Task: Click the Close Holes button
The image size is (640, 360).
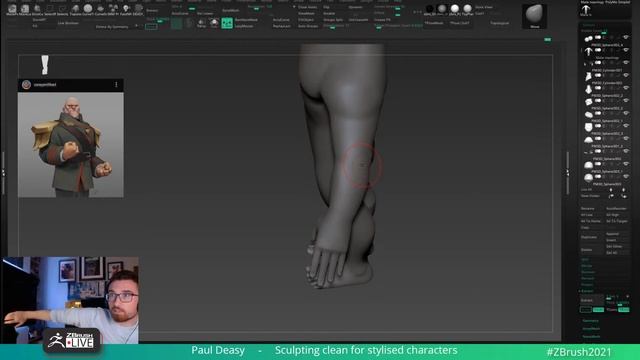Action: (x=307, y=7)
